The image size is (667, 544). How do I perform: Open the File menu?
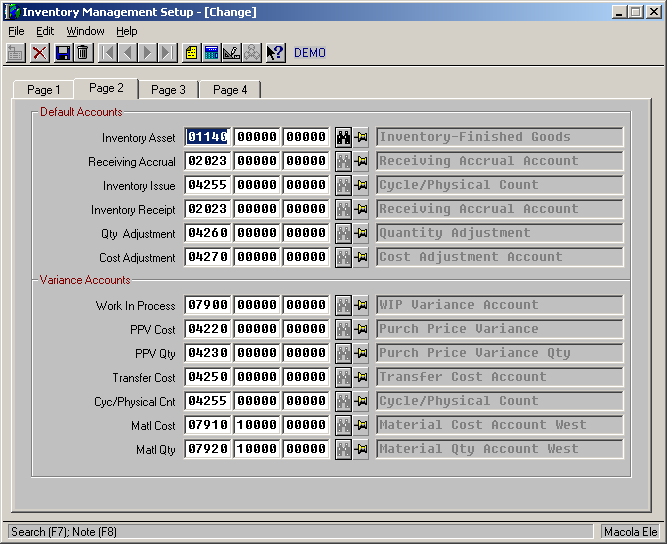(16, 31)
